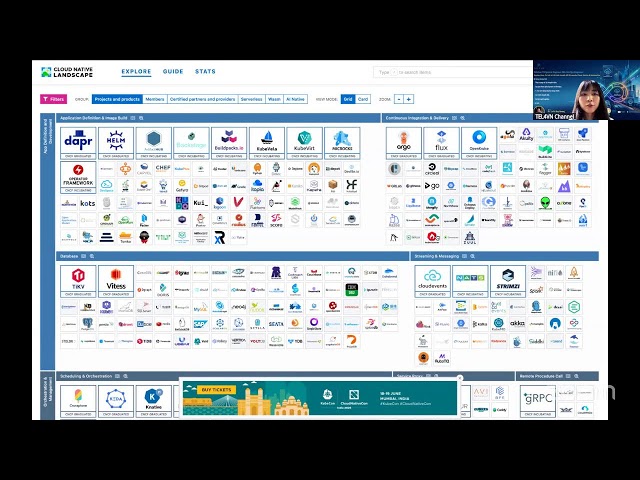
Task: Click the Tanka logo tile
Action: tap(125, 237)
